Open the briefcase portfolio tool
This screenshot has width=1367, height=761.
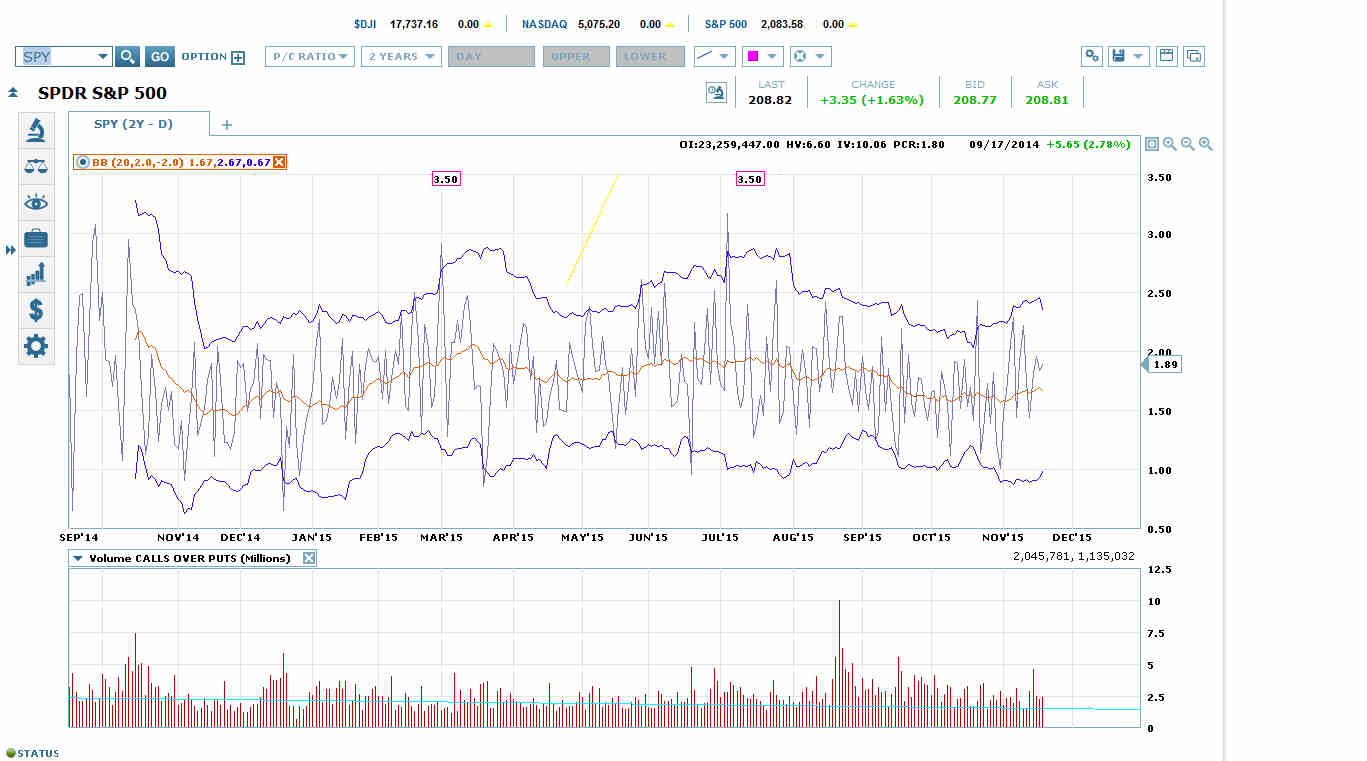(x=36, y=238)
